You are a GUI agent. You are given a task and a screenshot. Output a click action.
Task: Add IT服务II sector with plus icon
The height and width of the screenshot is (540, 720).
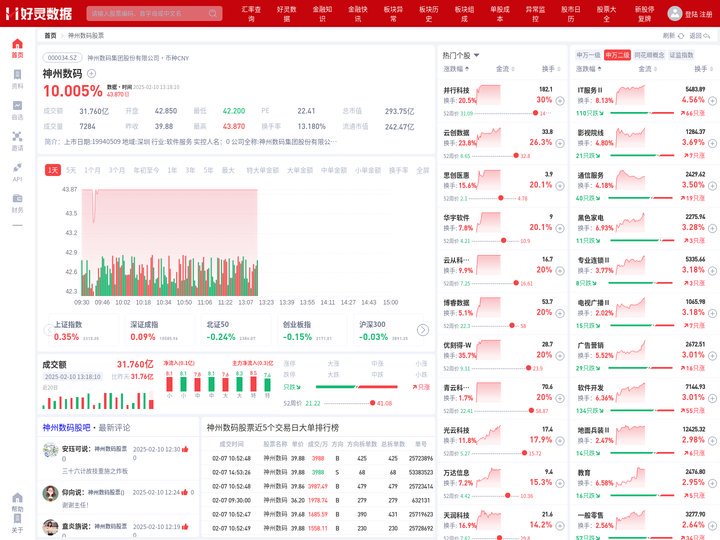712,101
